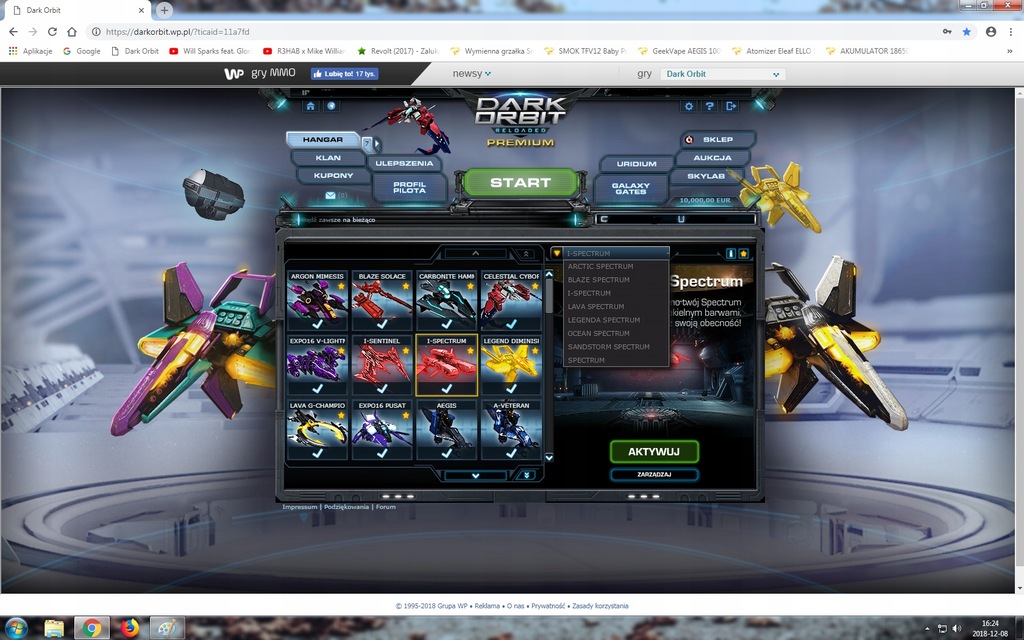1024x640 pixels.
Task: Click the browser address bar URL
Action: [x=178, y=31]
